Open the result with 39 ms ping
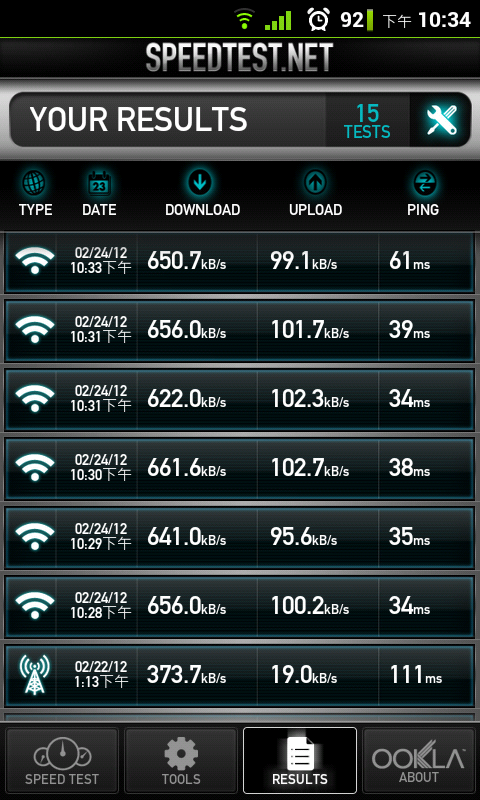This screenshot has height=800, width=480. point(240,331)
